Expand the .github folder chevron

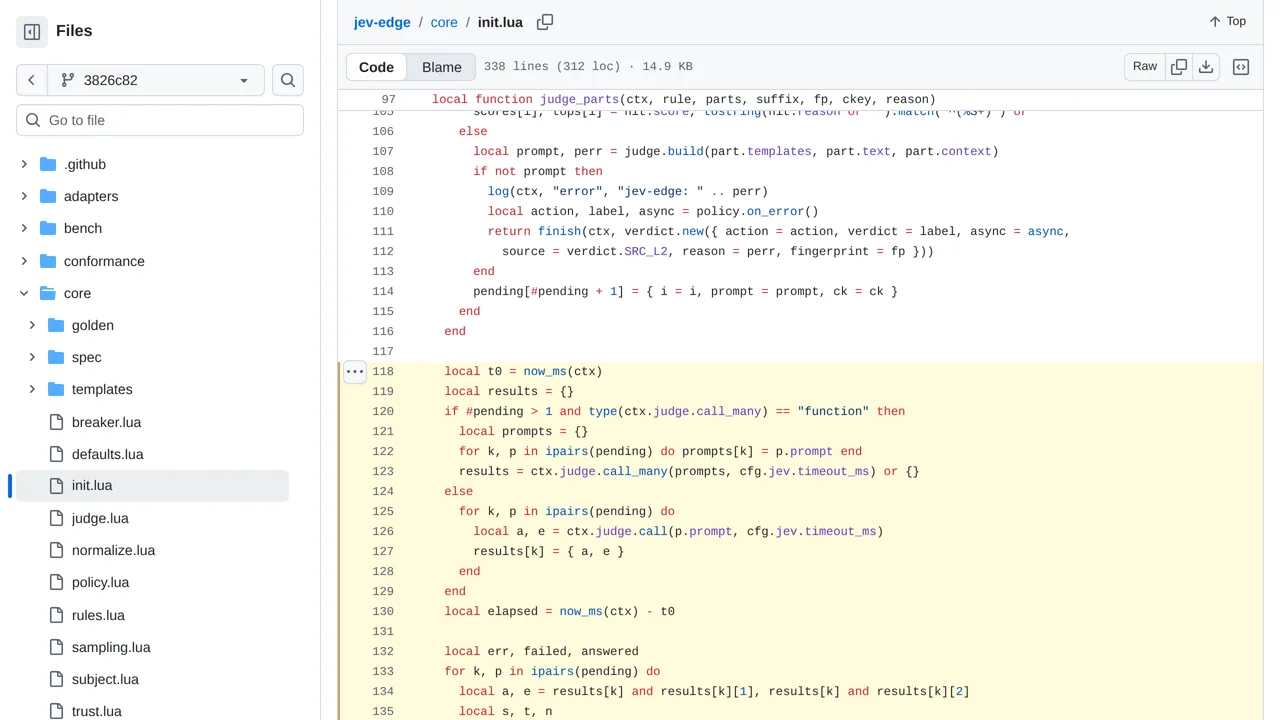coord(24,164)
